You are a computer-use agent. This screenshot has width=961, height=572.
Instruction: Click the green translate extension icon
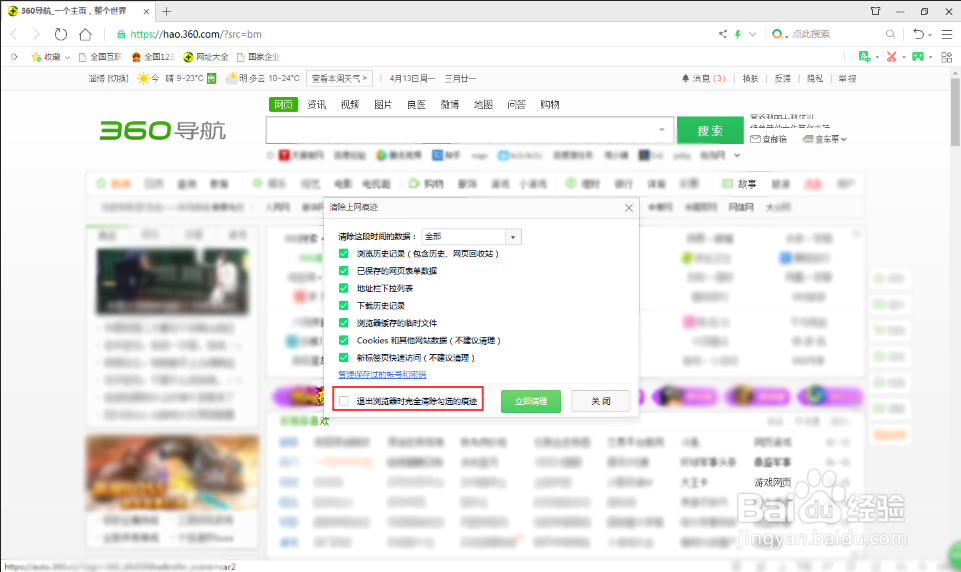(865, 57)
